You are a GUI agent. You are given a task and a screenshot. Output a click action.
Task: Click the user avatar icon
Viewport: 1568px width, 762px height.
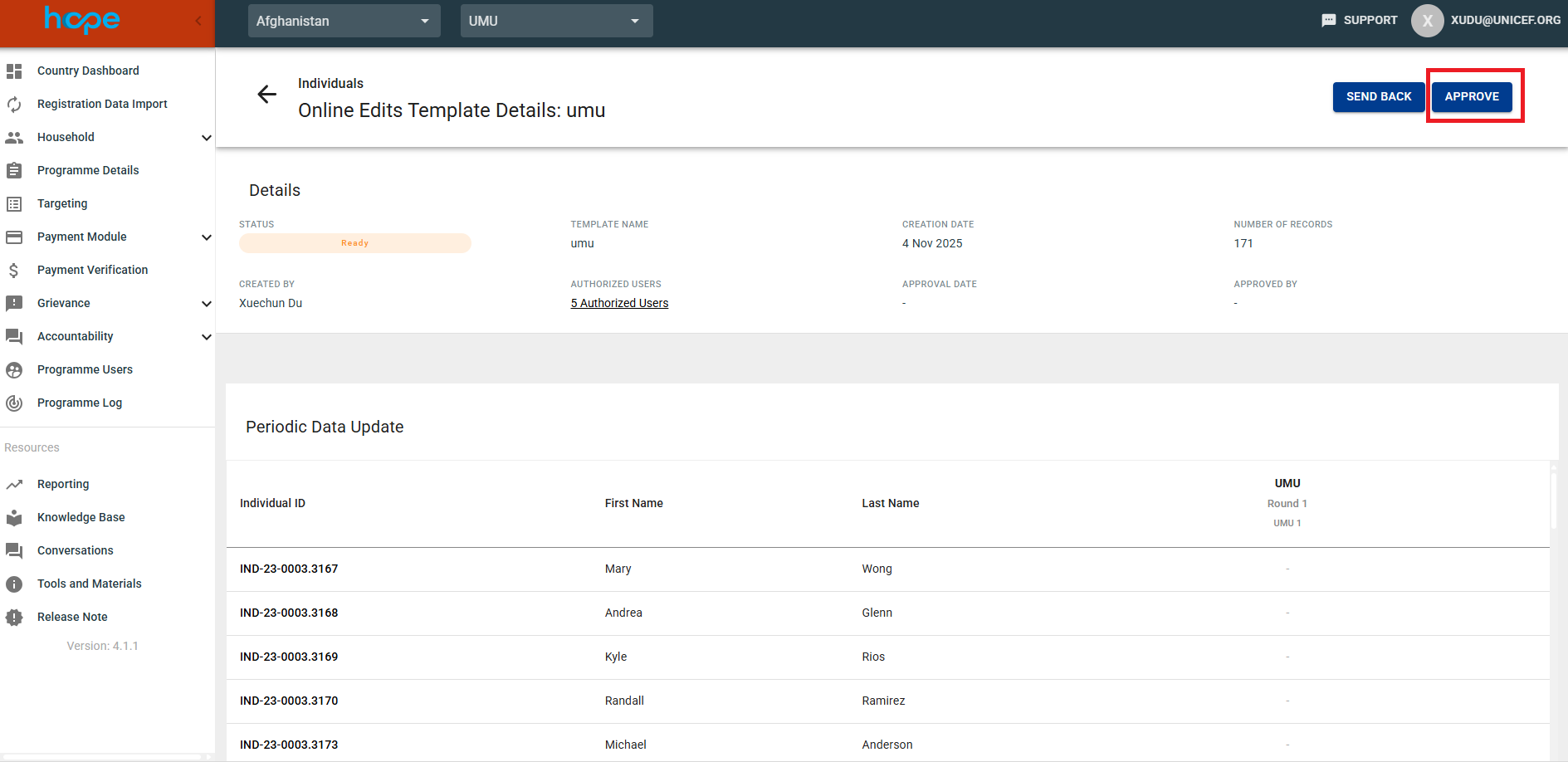(1427, 21)
